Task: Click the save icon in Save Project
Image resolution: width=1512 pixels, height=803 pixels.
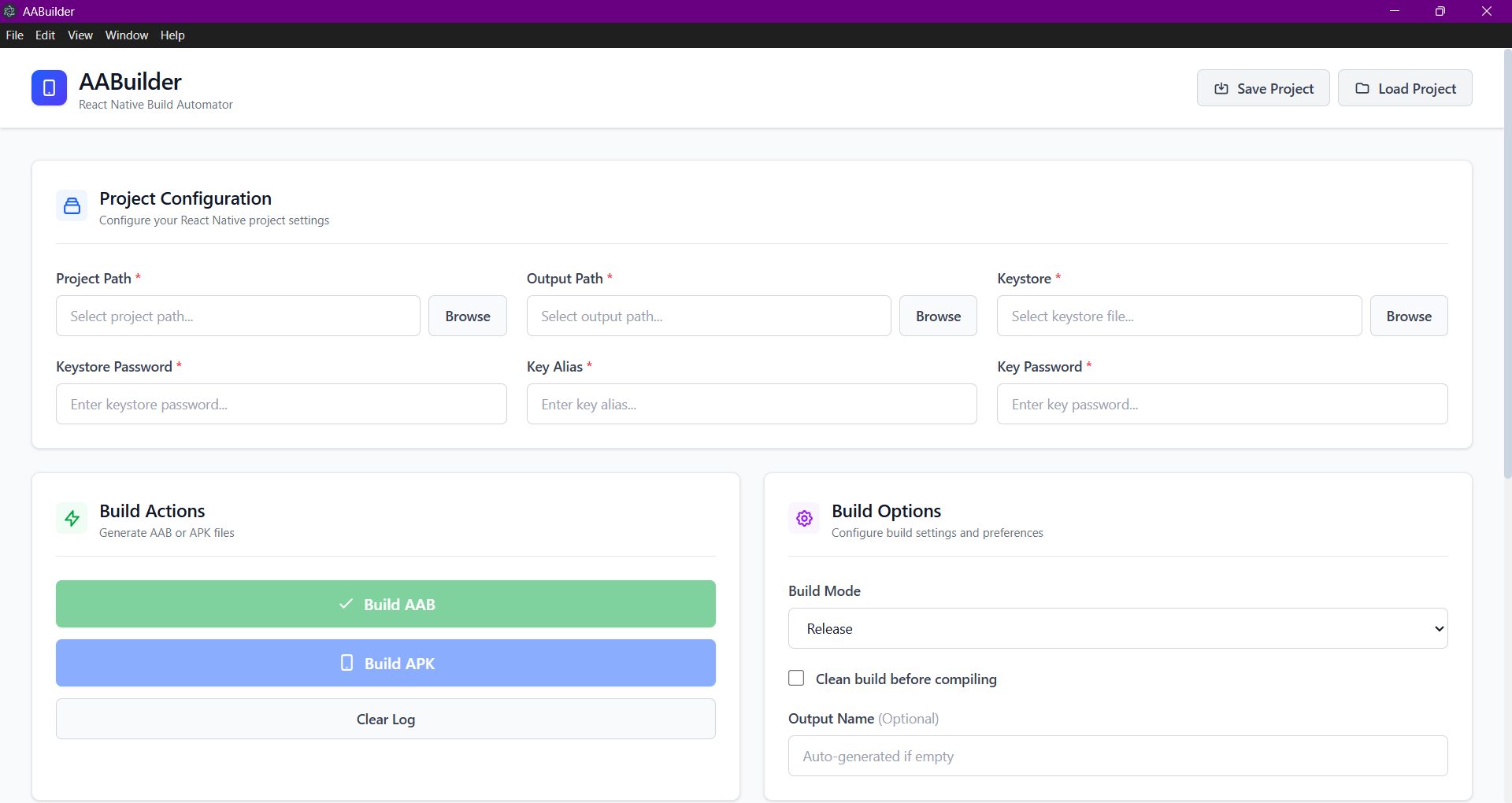Action: pos(1221,89)
